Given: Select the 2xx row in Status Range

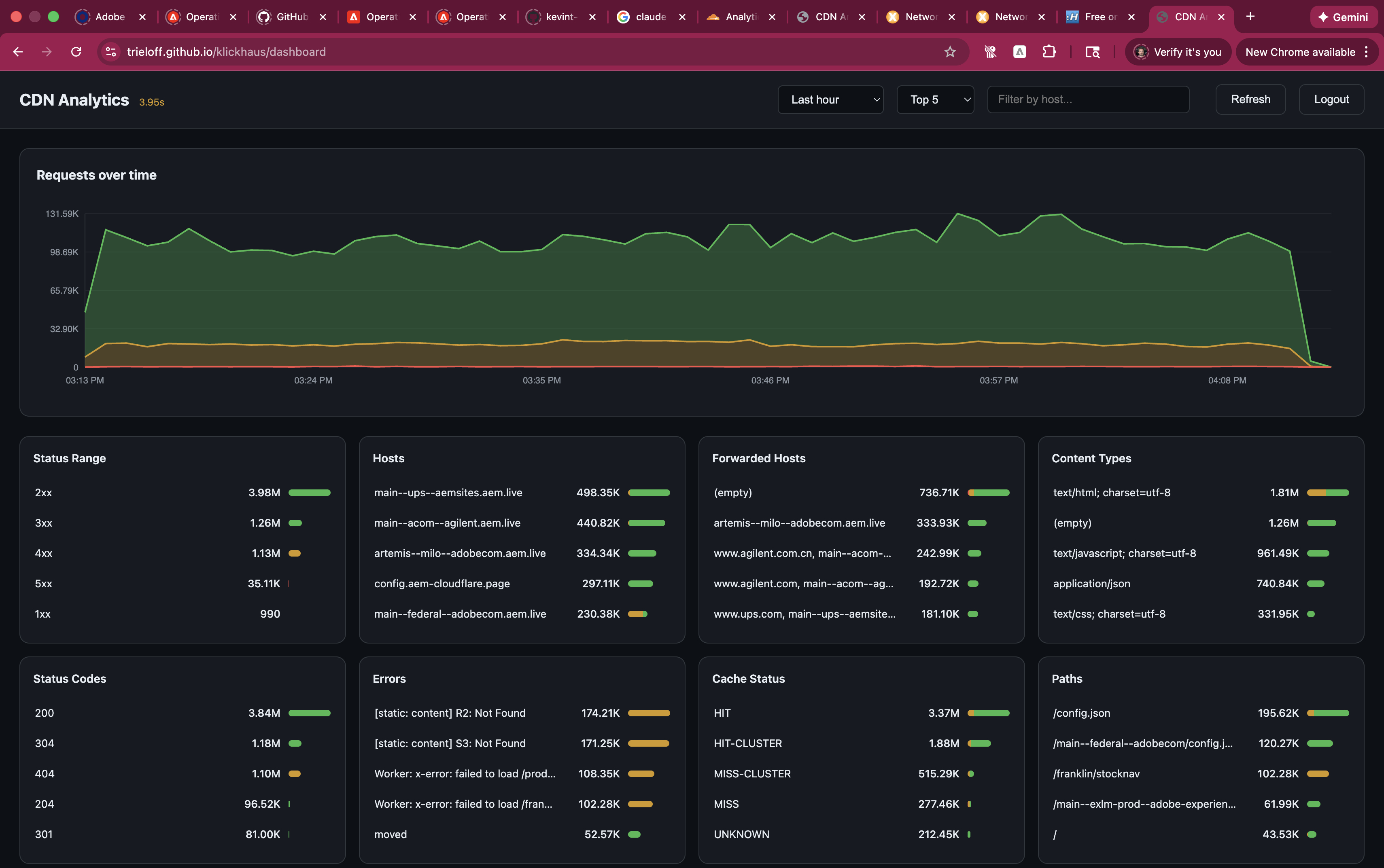Looking at the screenshot, I should 183,493.
